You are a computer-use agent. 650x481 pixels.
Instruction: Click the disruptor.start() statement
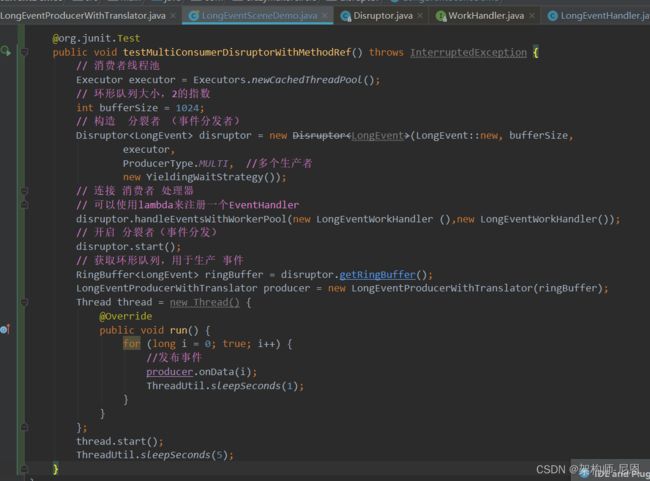point(128,247)
